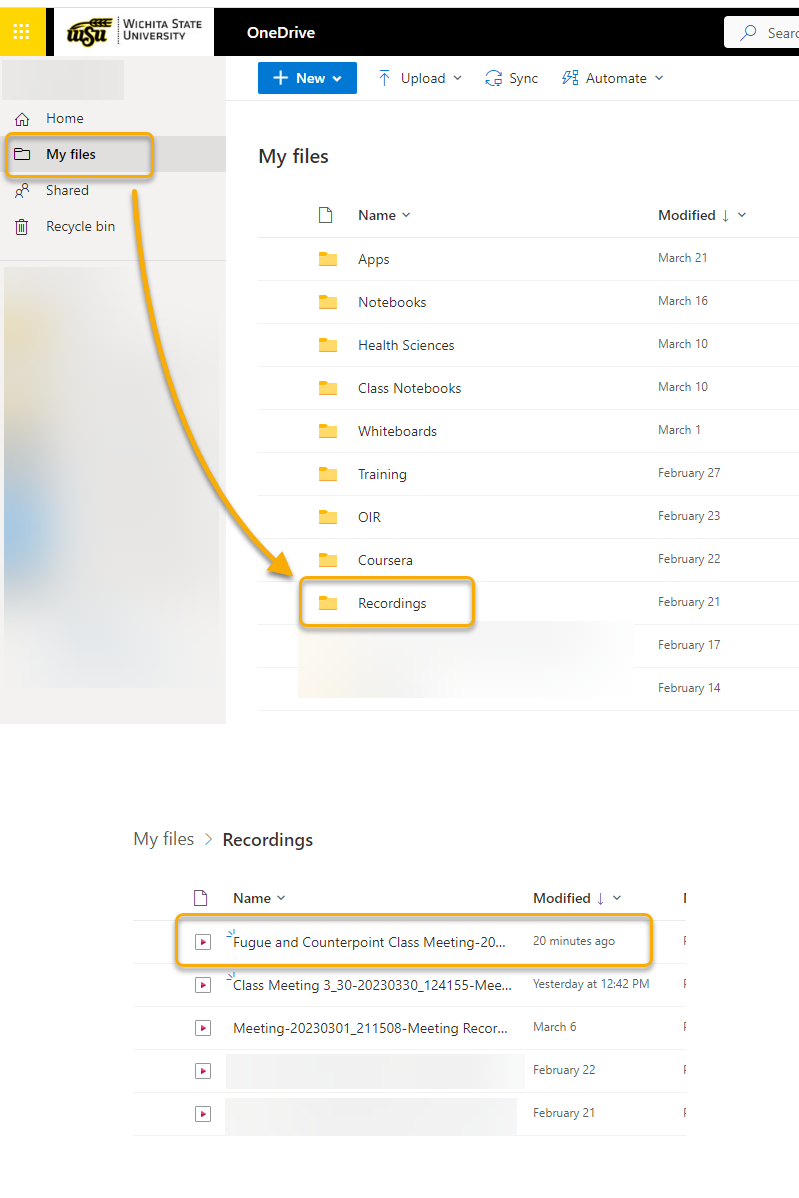The width and height of the screenshot is (799, 1198).
Task: Sort by Modified column in Recordings list
Action: click(x=577, y=898)
